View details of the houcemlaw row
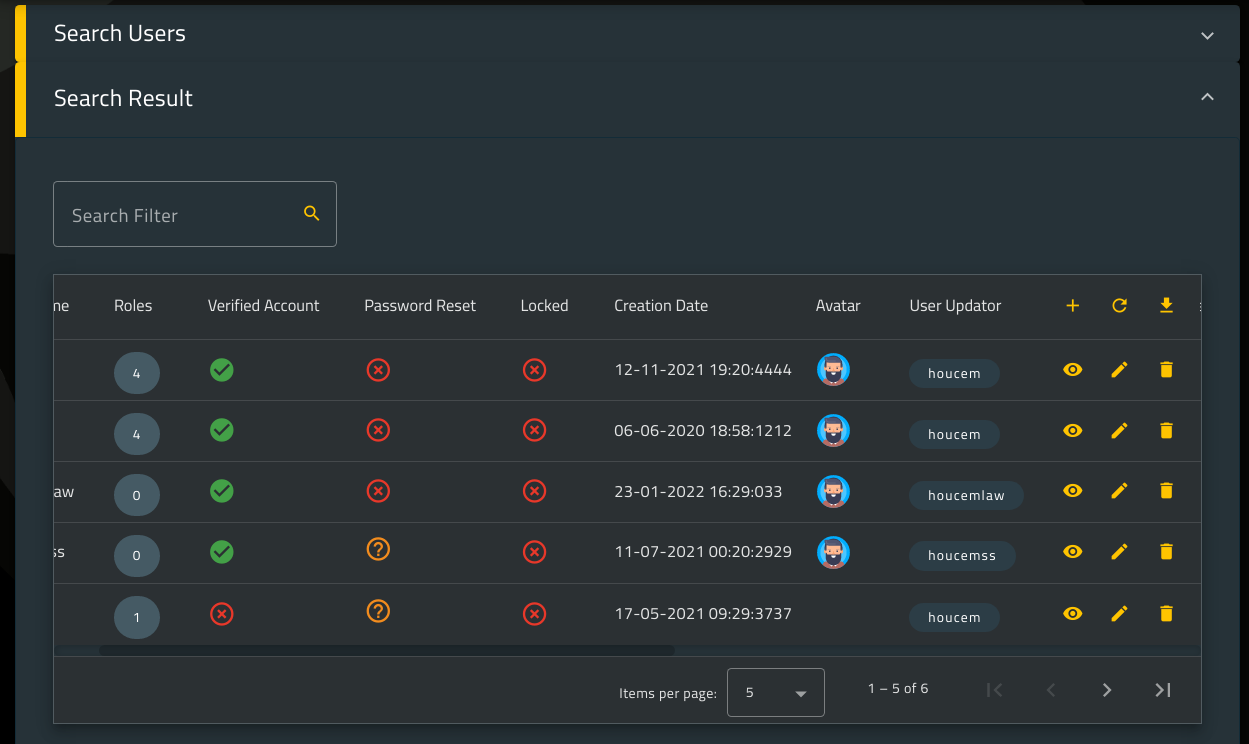Viewport: 1249px width, 744px height. (1073, 491)
